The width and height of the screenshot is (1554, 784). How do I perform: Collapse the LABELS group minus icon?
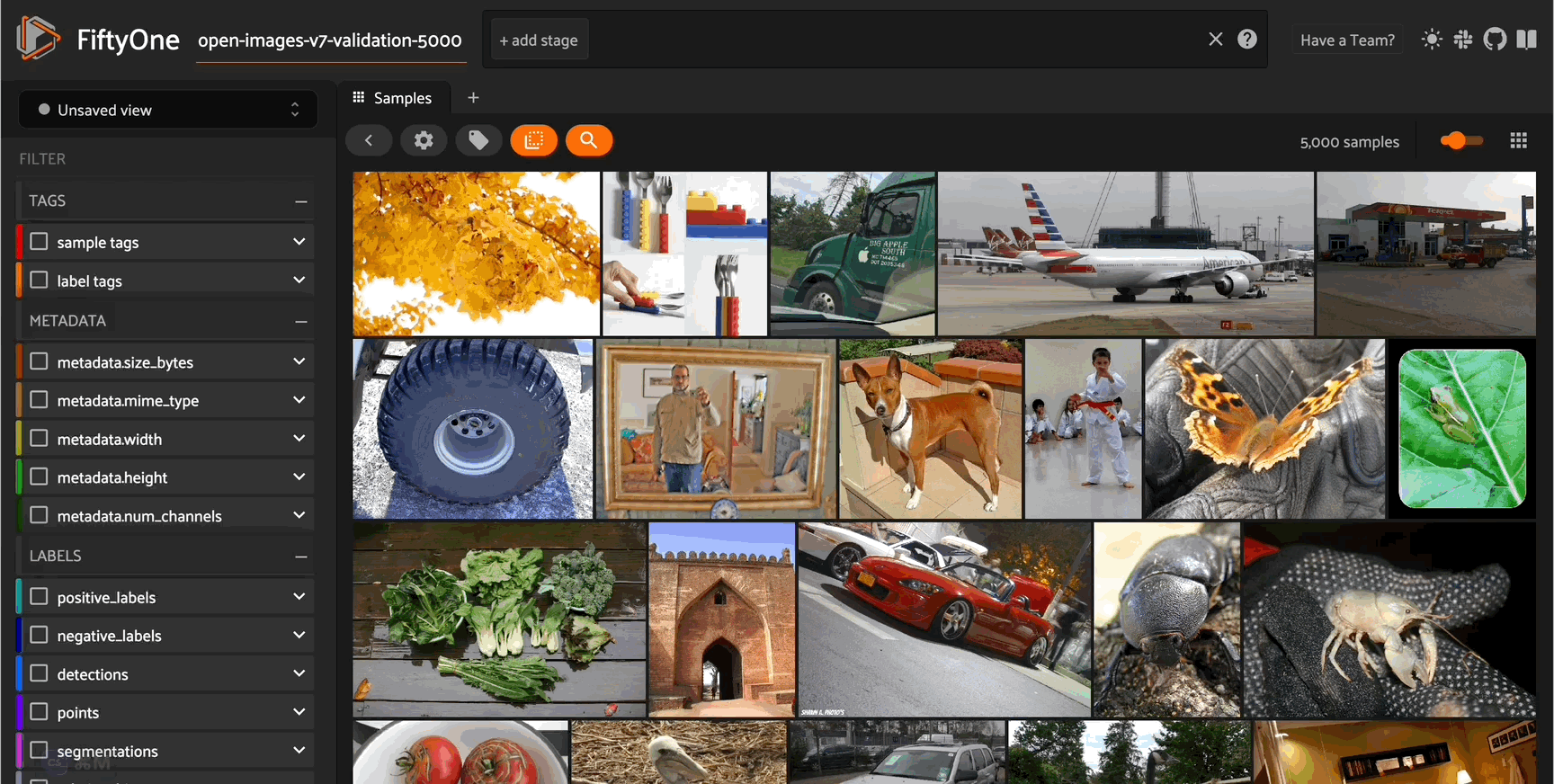click(301, 557)
